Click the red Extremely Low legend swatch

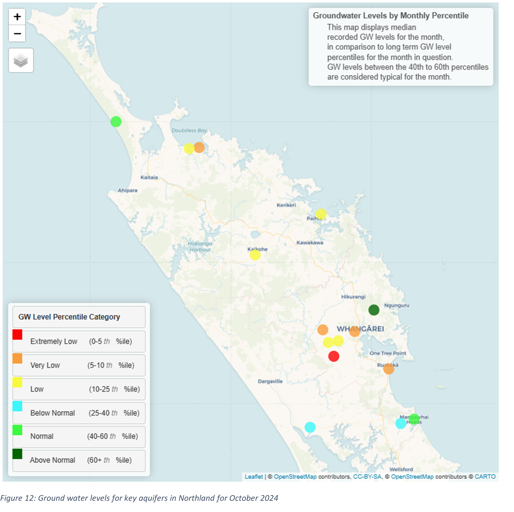17,334
